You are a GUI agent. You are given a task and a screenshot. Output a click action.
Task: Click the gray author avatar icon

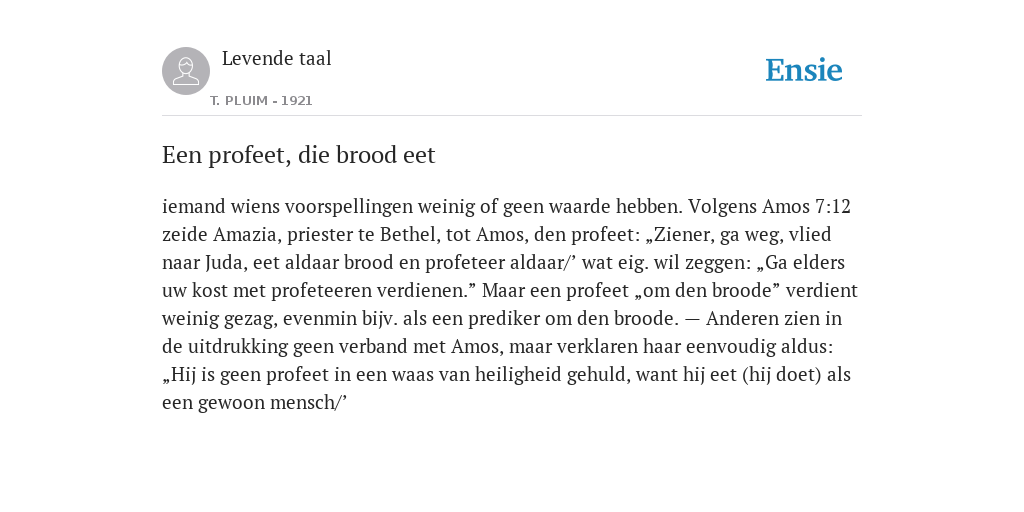[x=186, y=71]
